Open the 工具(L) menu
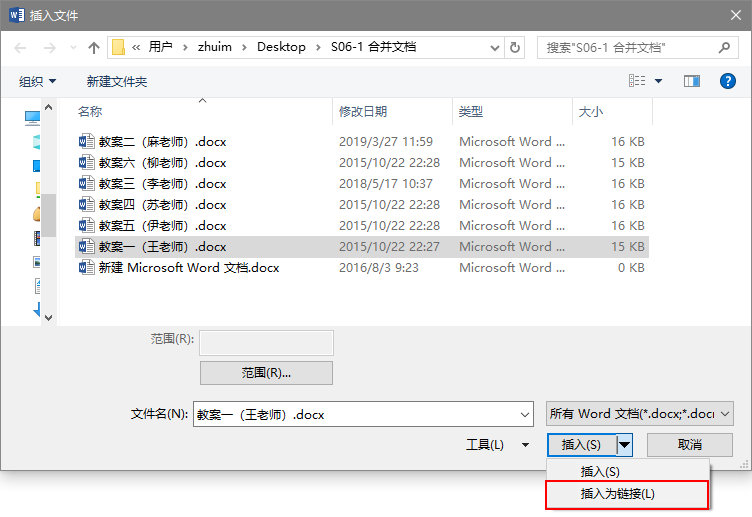 tap(496, 445)
